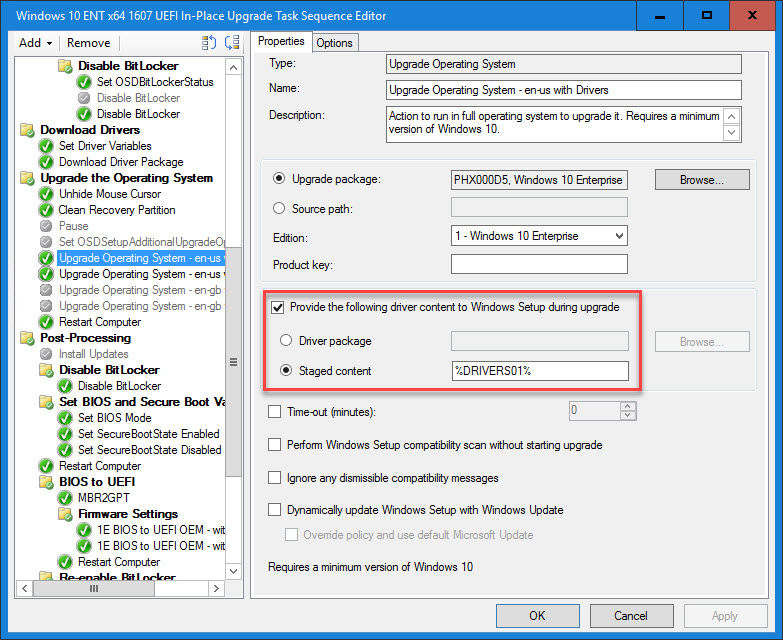The image size is (783, 640).
Task: Open the Edition combo box
Action: (539, 236)
